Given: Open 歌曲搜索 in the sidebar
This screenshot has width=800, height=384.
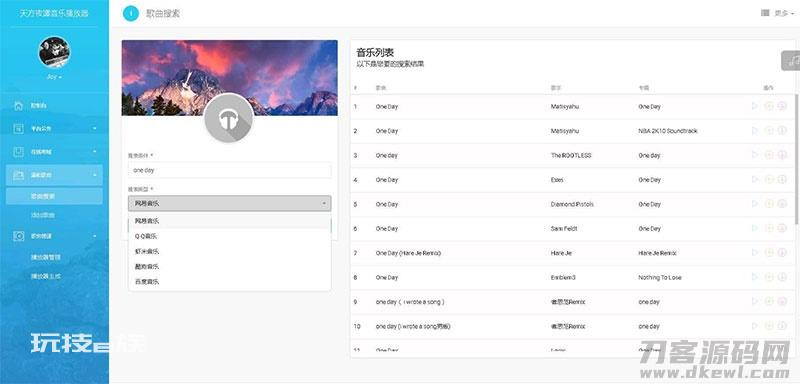Looking at the screenshot, I should [x=54, y=196].
